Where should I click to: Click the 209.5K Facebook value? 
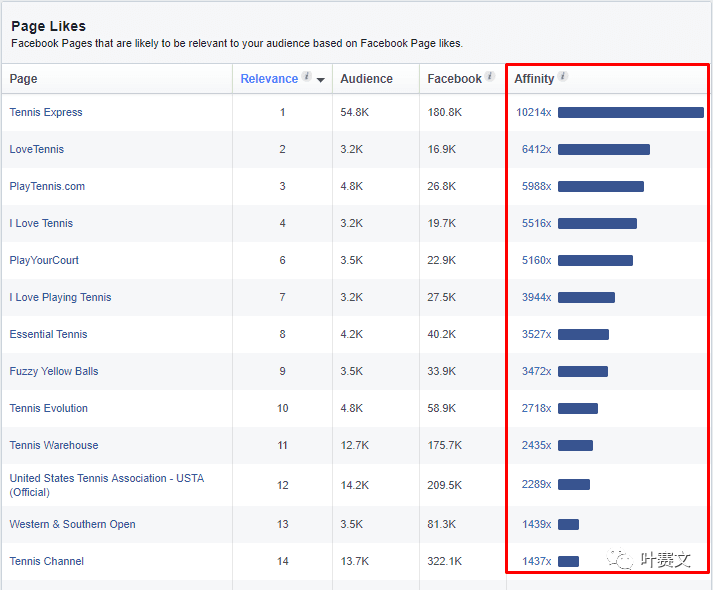(x=445, y=485)
